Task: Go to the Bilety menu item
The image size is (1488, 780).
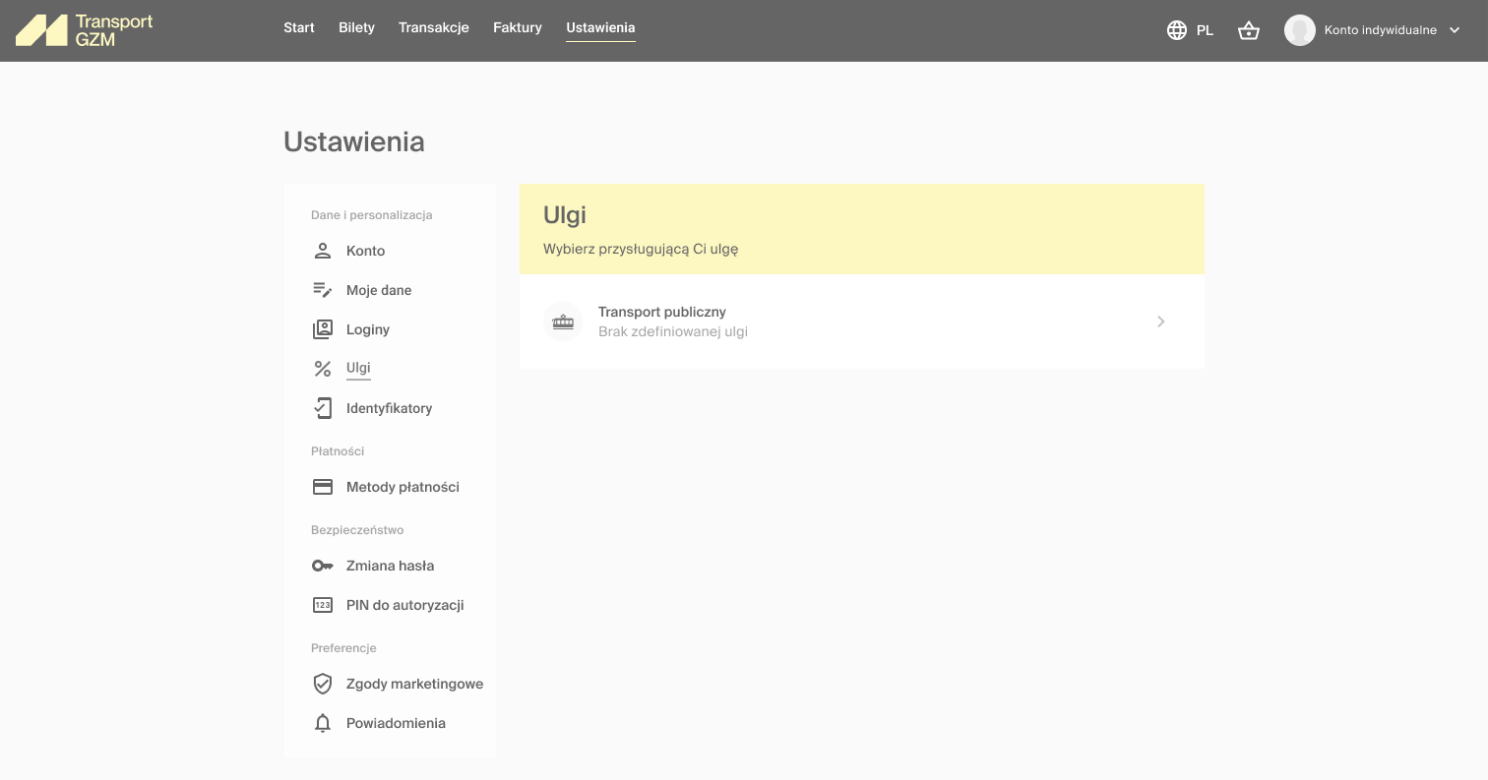Action: pos(356,28)
